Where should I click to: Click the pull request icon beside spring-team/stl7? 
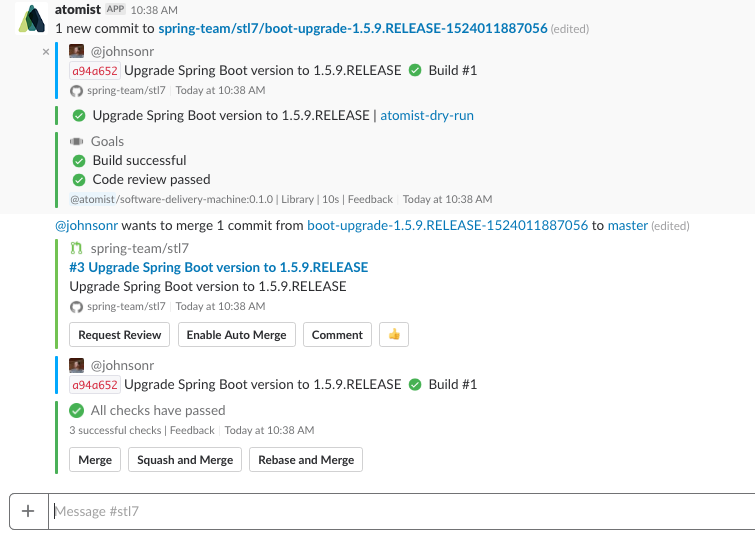pos(76,248)
